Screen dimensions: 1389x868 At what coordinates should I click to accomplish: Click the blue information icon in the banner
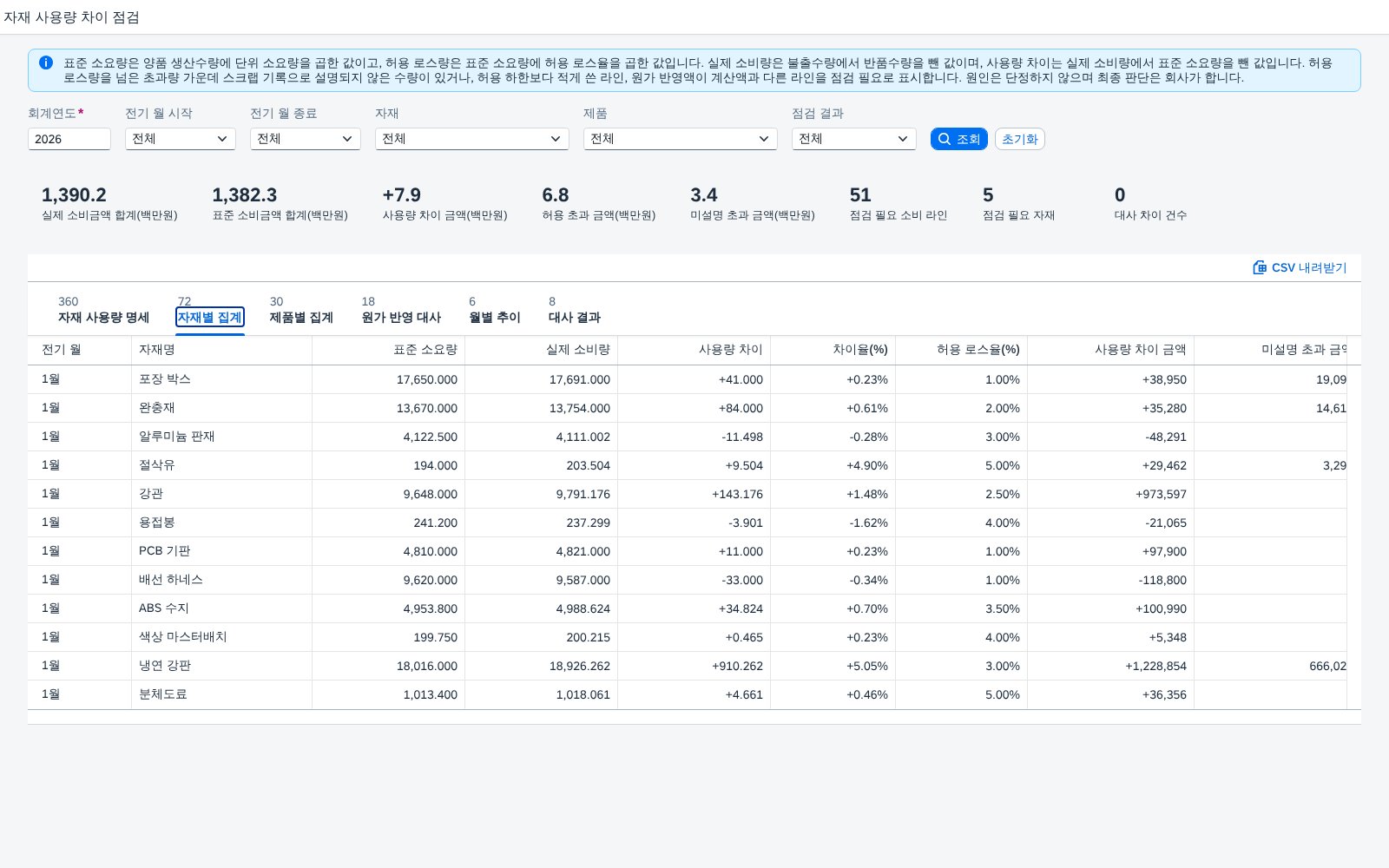(x=46, y=62)
